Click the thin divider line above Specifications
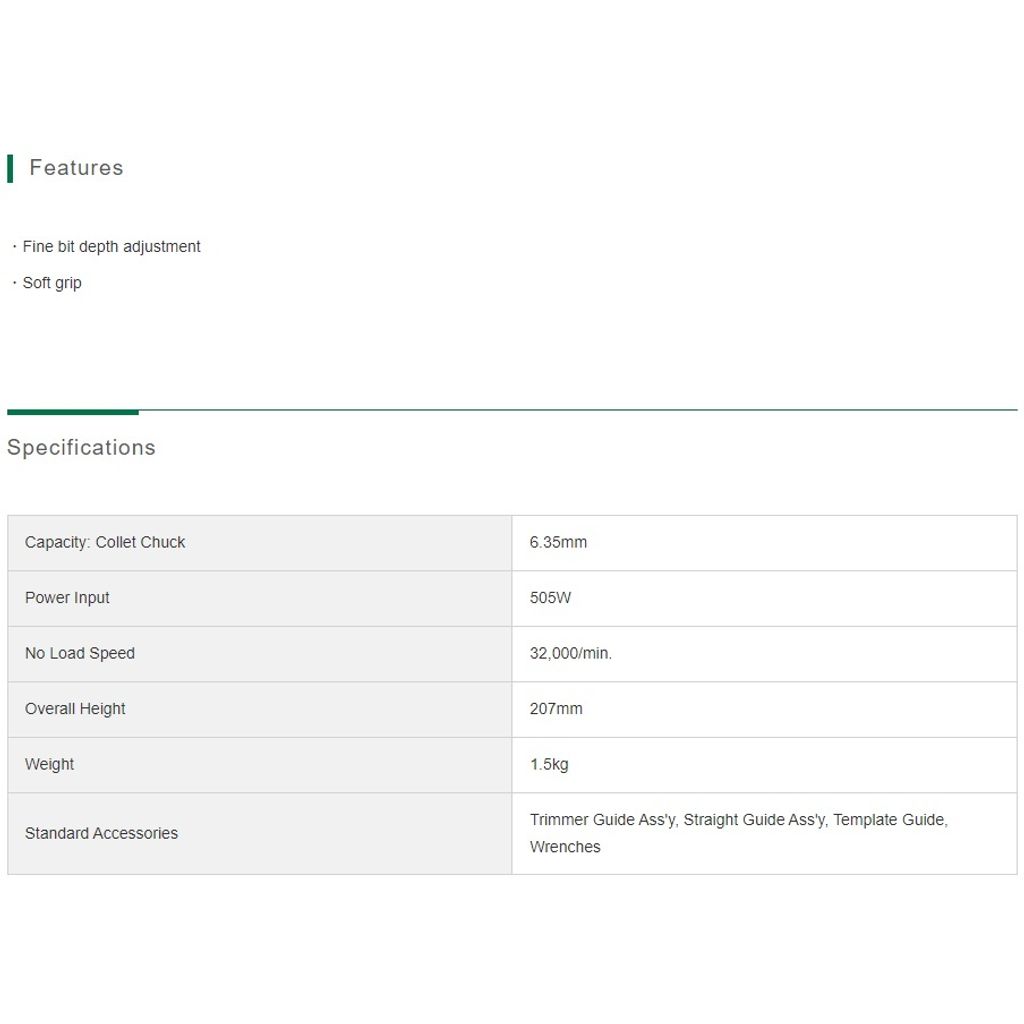The height and width of the screenshot is (1024, 1024). tap(578, 410)
